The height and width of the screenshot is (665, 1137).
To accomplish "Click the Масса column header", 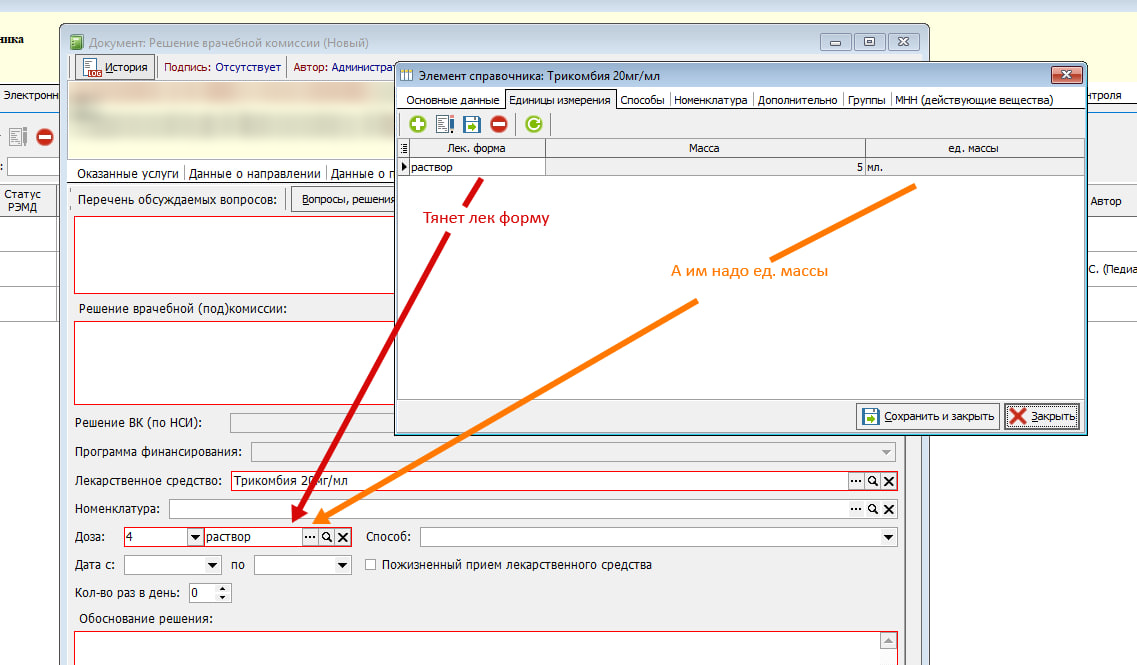I will [x=705, y=148].
